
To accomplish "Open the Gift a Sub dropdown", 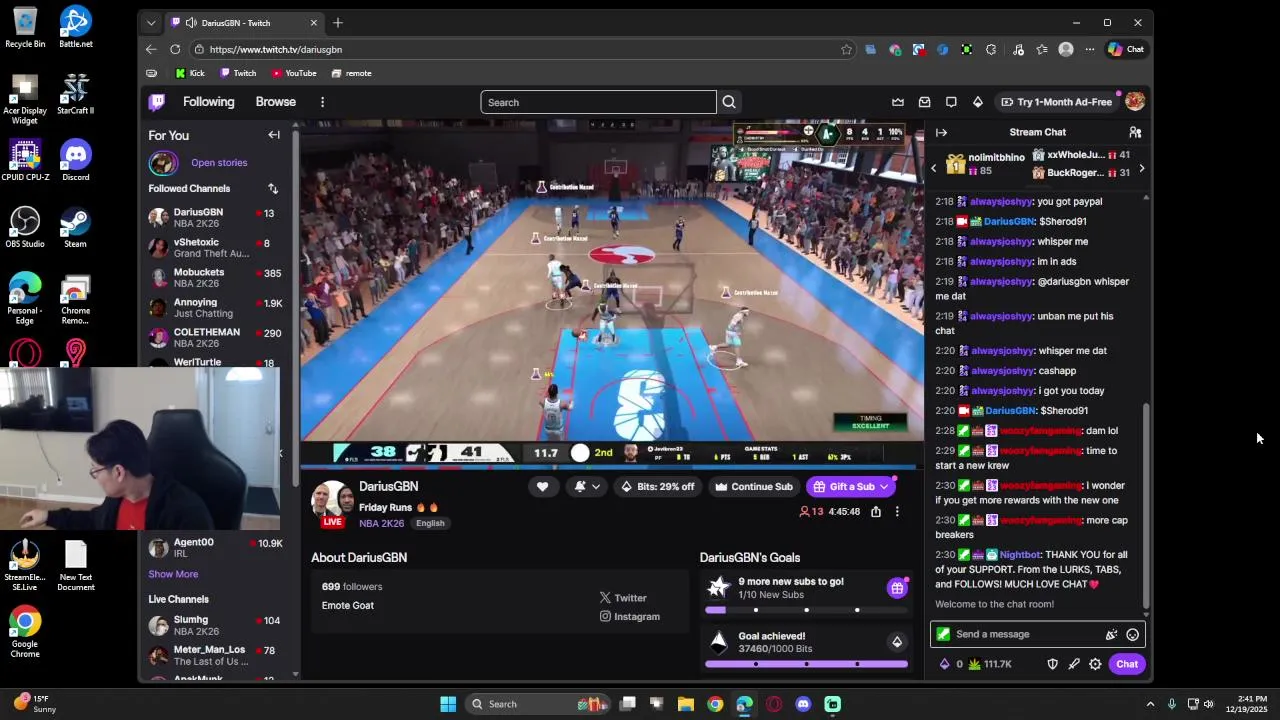I will 850,487.
